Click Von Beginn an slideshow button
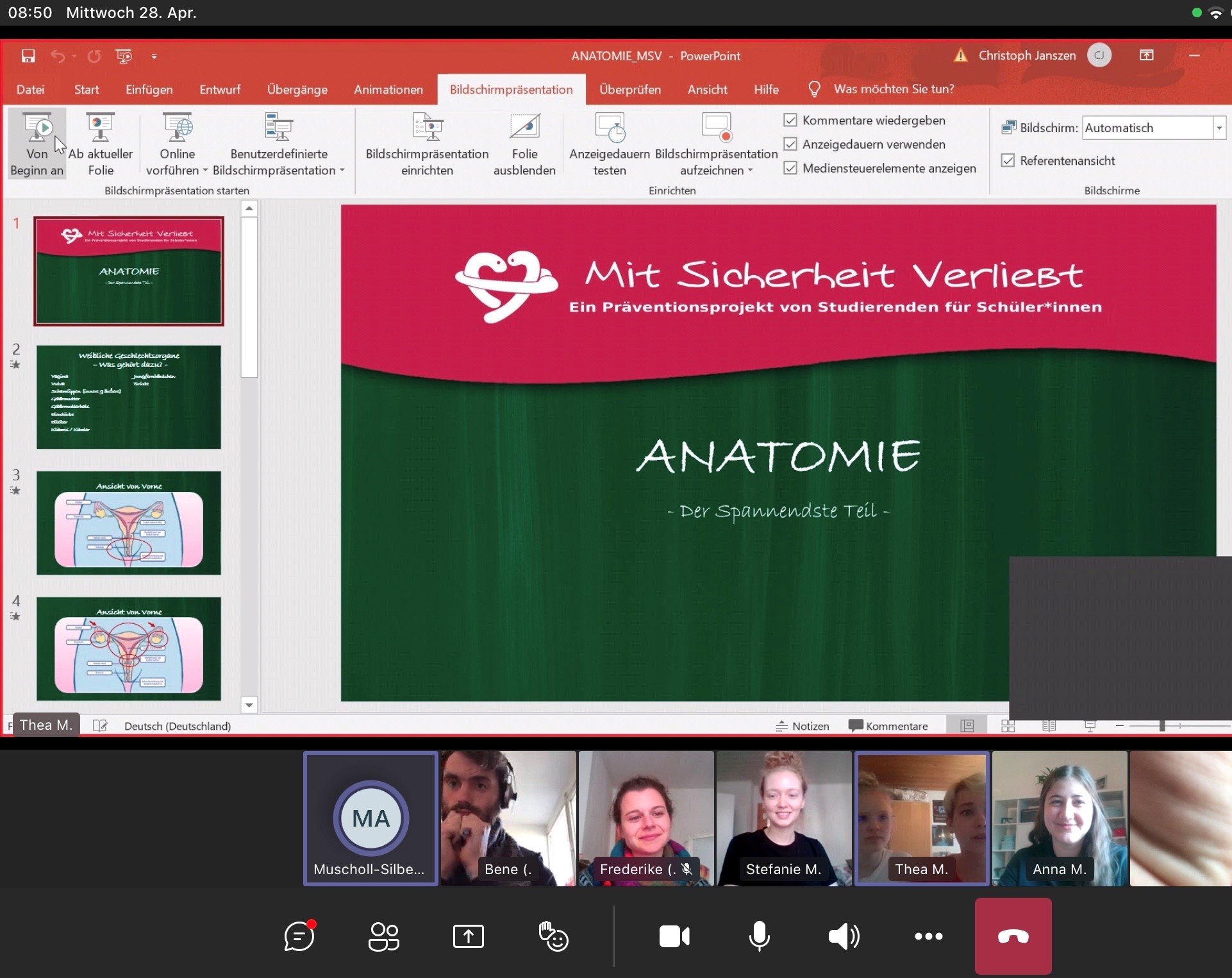The image size is (1232, 978). pyautogui.click(x=37, y=144)
